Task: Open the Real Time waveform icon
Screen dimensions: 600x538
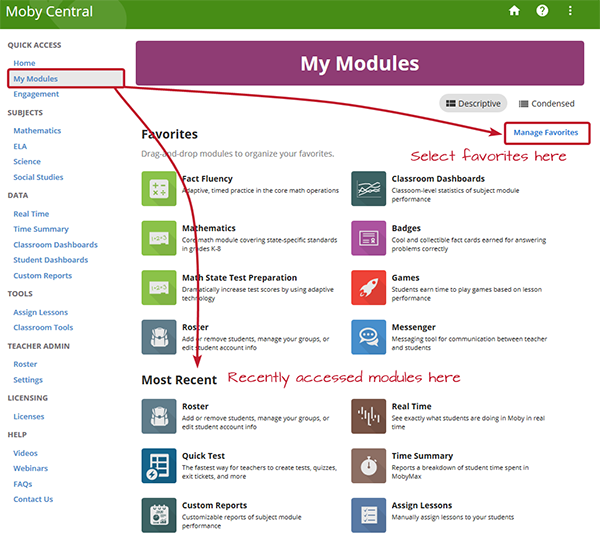Action: click(x=368, y=416)
